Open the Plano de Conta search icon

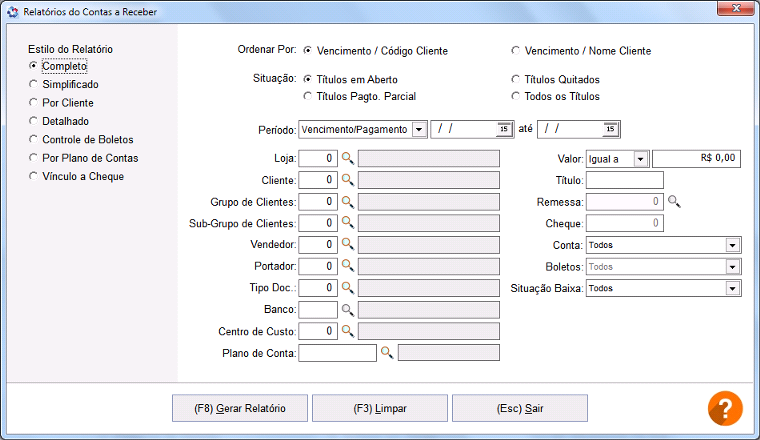(387, 353)
